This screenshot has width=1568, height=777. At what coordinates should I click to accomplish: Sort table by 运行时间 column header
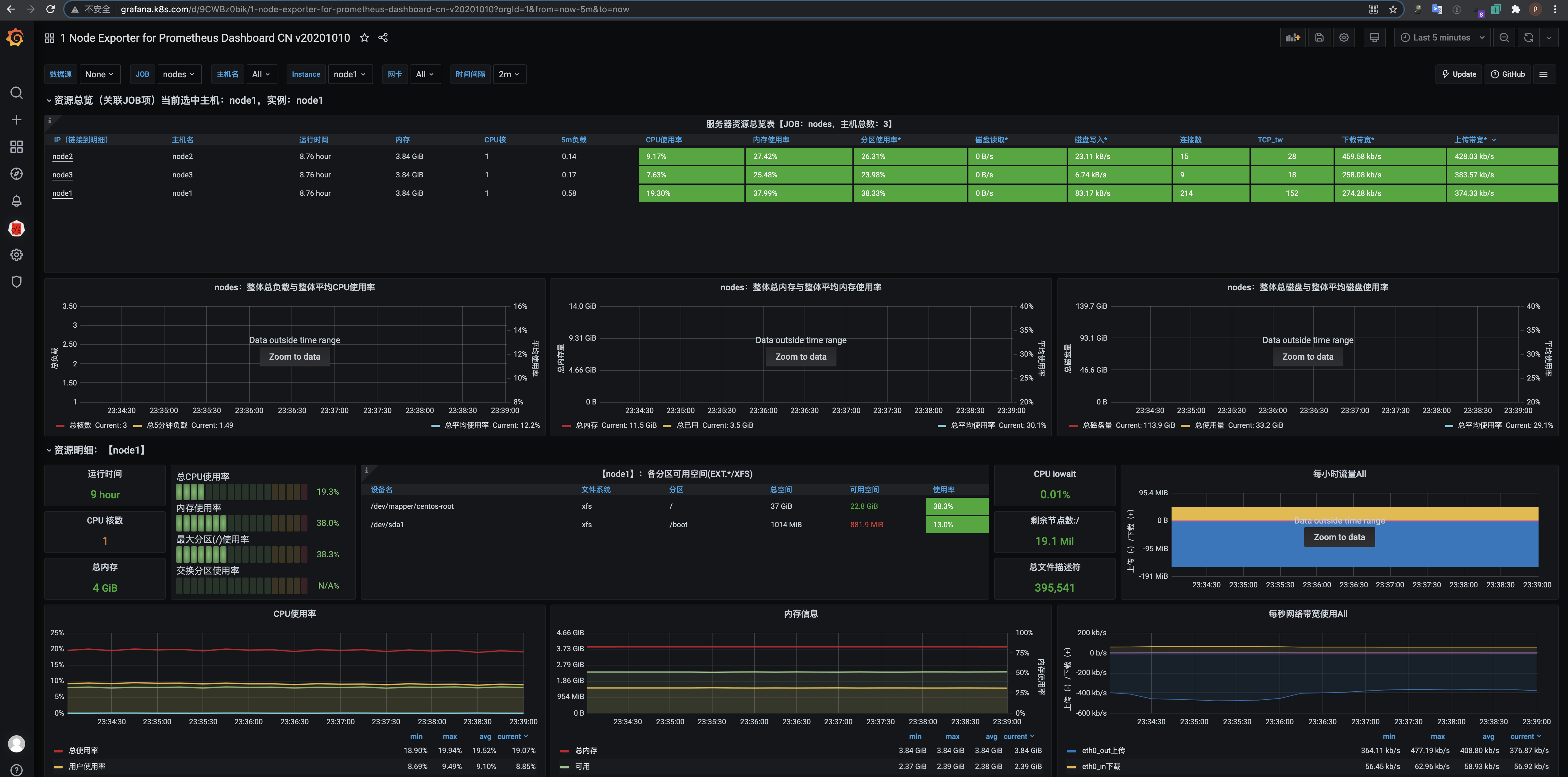[314, 140]
